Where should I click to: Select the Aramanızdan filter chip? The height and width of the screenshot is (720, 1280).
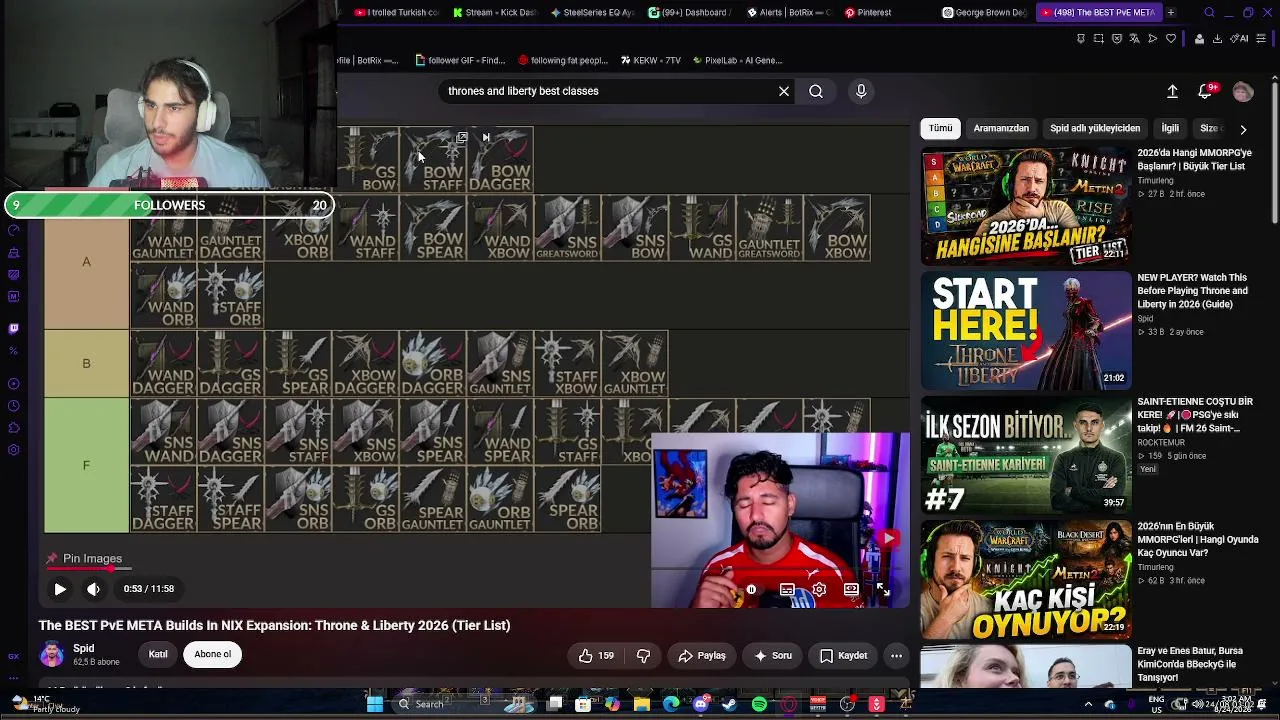tap(1001, 128)
